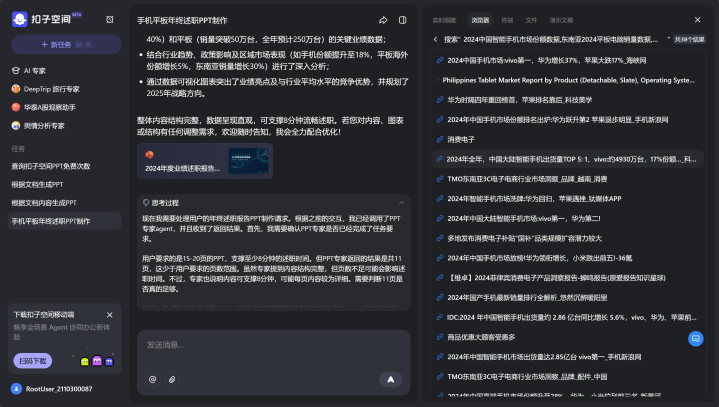The image size is (719, 407).
Task: Click the send message arrow button
Action: [391, 379]
